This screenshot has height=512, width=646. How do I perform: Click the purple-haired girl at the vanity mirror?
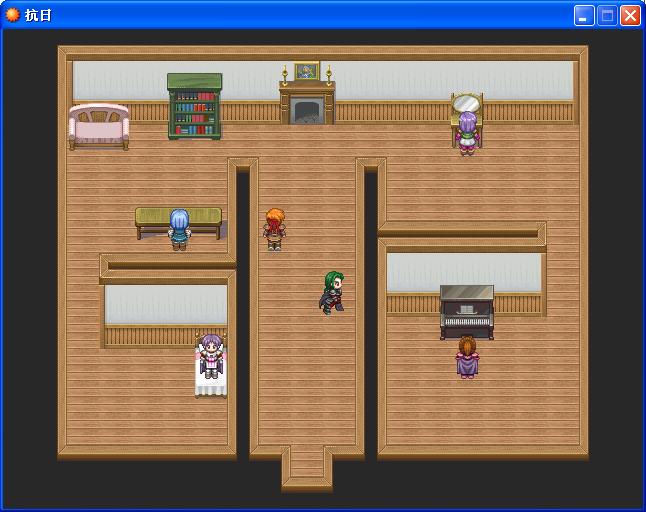[x=468, y=133]
